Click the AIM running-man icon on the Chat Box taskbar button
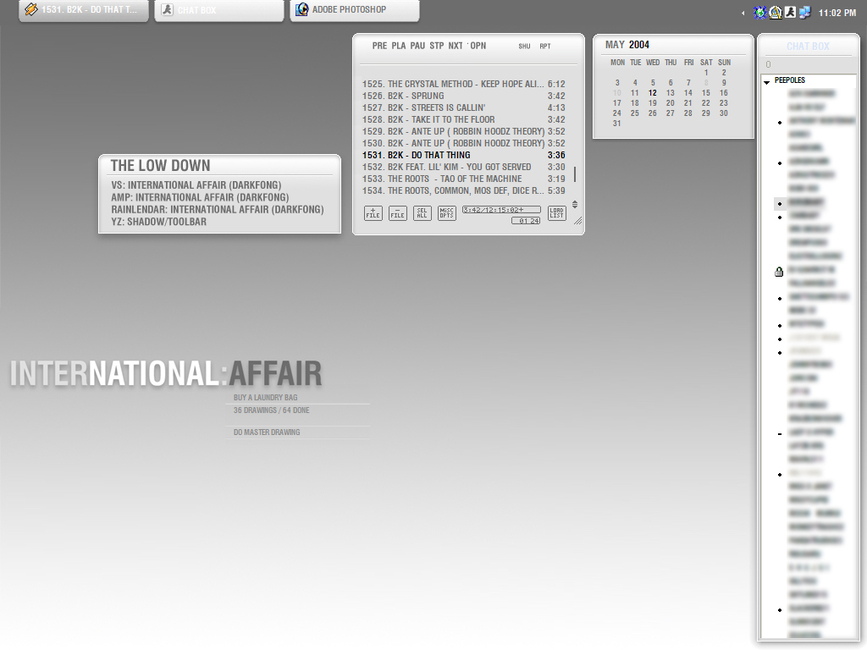867x650 pixels. point(167,9)
